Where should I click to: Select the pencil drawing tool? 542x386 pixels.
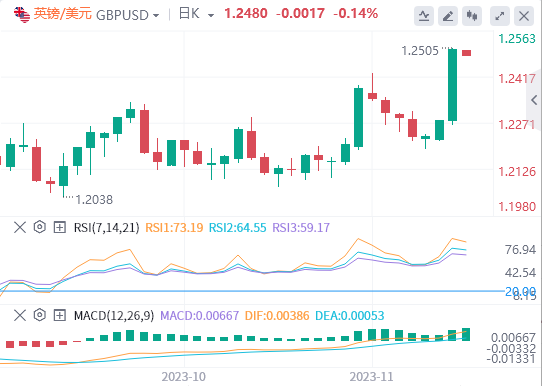448,16
